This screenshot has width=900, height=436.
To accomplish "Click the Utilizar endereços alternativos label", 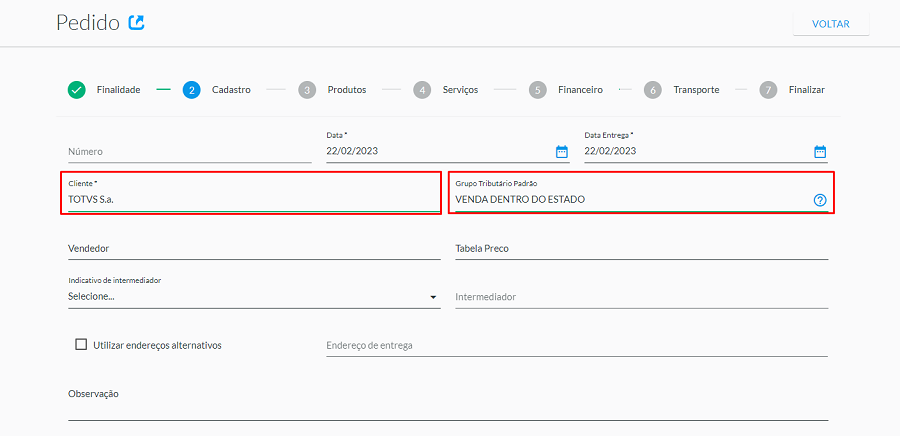I will tap(157, 345).
